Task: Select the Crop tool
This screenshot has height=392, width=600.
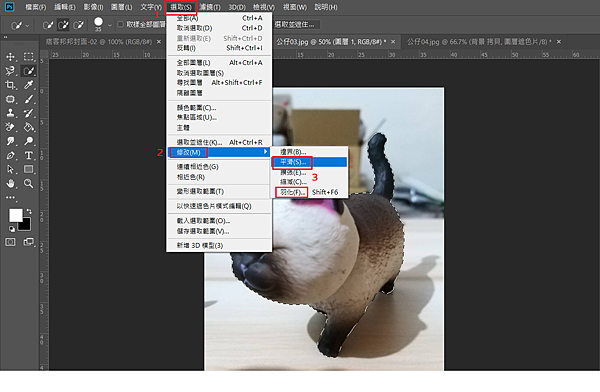Action: 10,85
